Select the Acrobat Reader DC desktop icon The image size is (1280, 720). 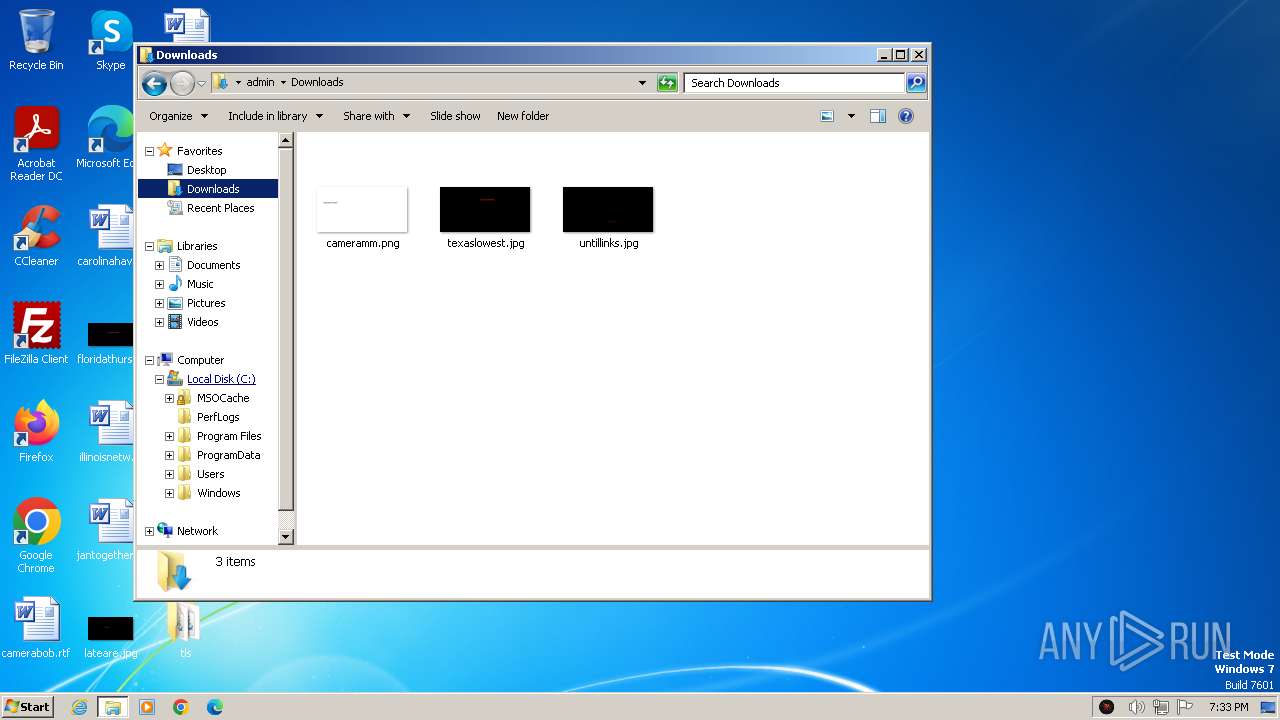[x=36, y=144]
